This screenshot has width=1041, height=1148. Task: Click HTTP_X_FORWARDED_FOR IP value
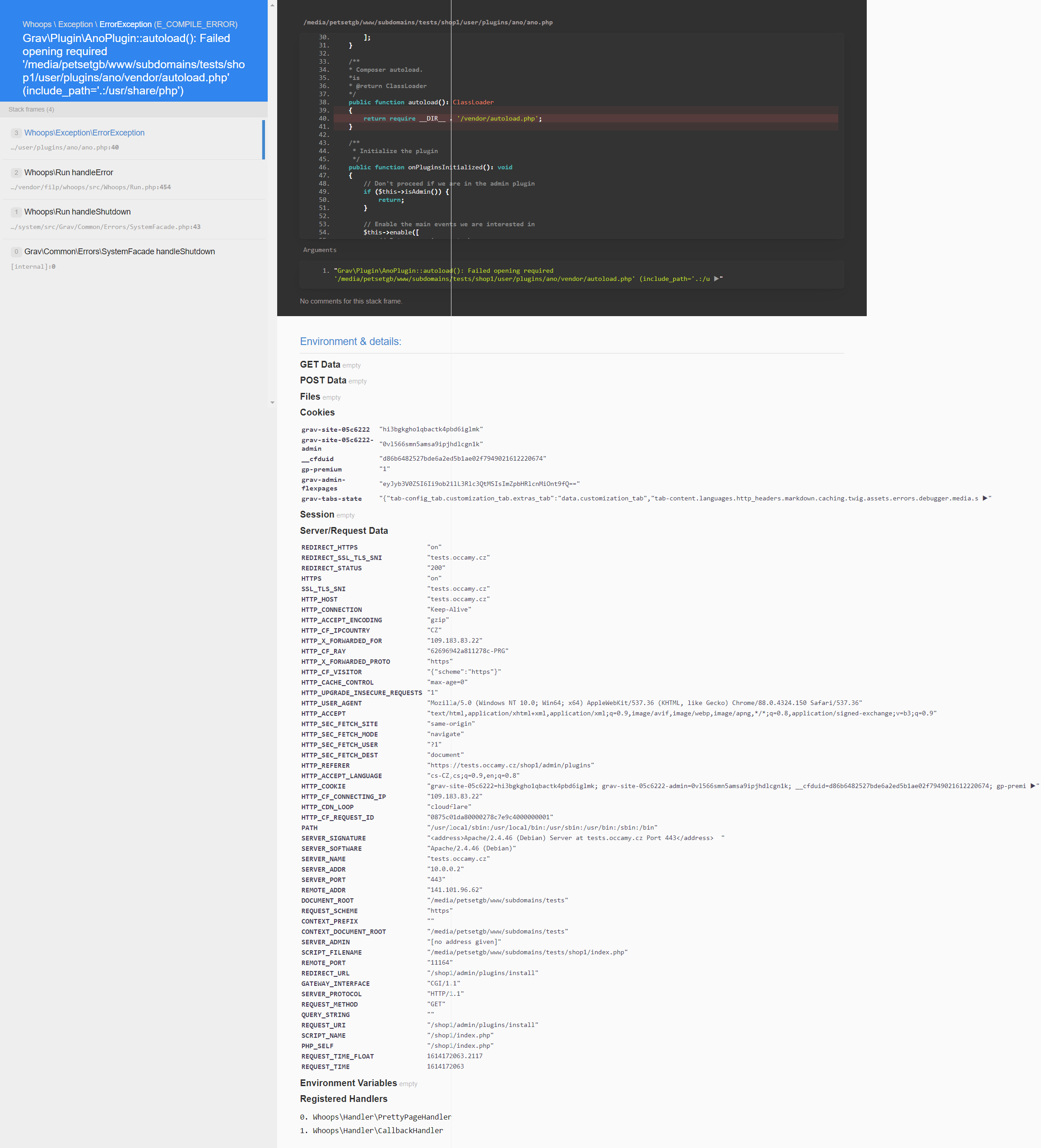(x=454, y=641)
